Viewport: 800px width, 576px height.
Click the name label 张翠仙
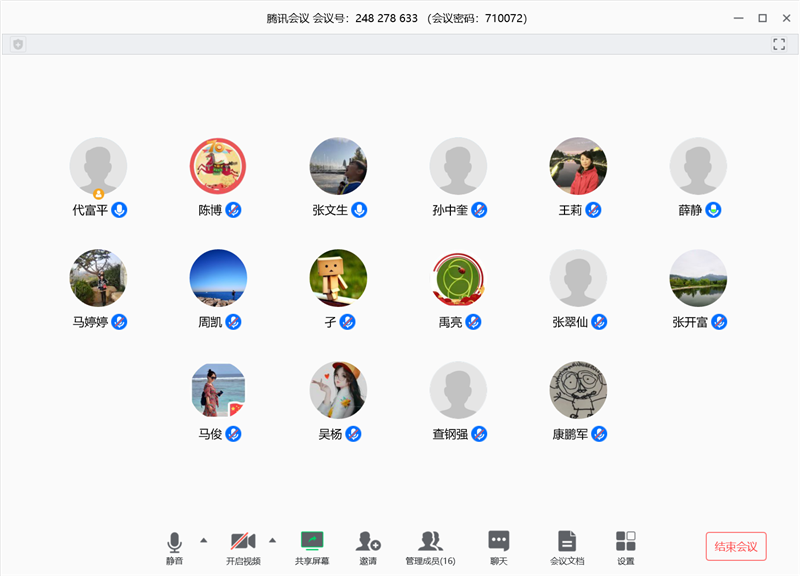click(x=570, y=322)
